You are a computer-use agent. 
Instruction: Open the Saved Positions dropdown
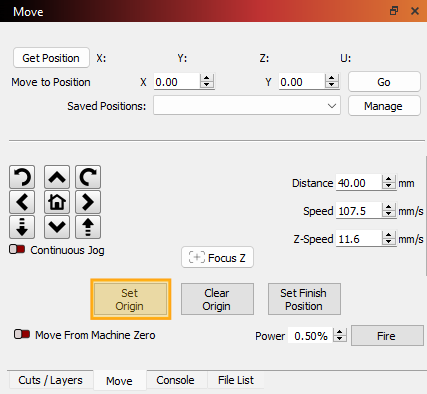pyautogui.click(x=247, y=106)
